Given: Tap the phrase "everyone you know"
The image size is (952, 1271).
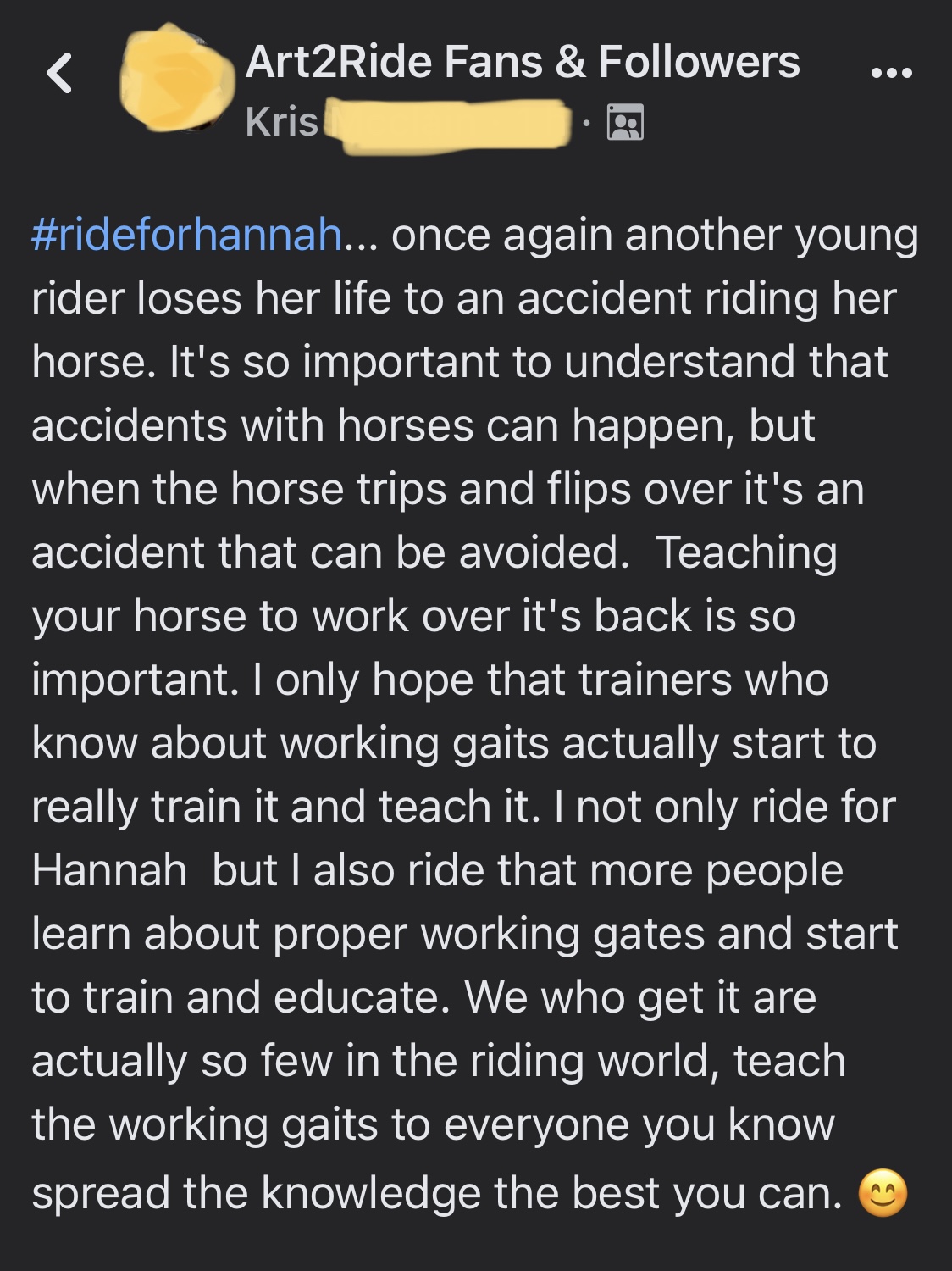Looking at the screenshot, I should pos(639,1124).
